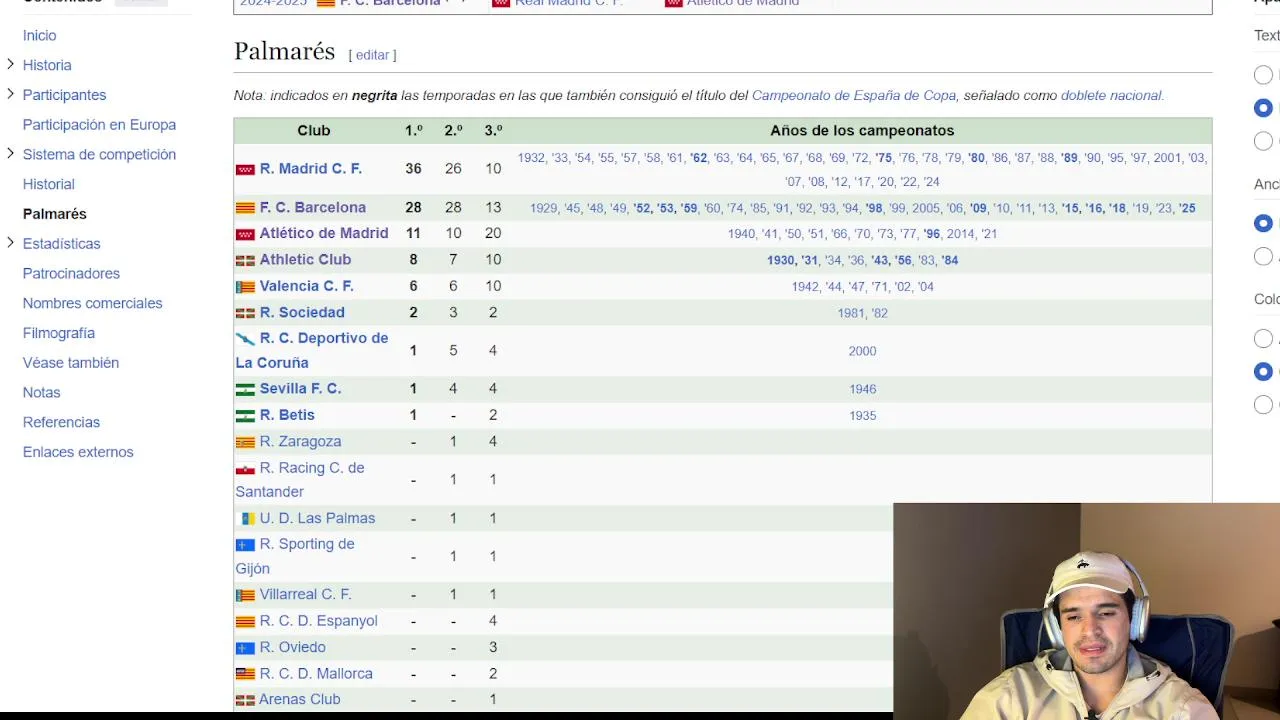Open the Villarreal C. F. link

pyautogui.click(x=305, y=595)
